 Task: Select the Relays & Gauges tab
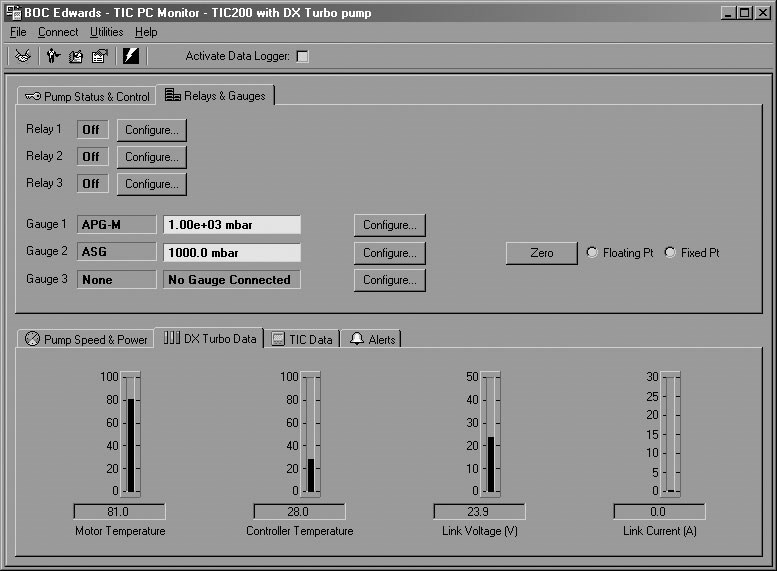coord(215,95)
